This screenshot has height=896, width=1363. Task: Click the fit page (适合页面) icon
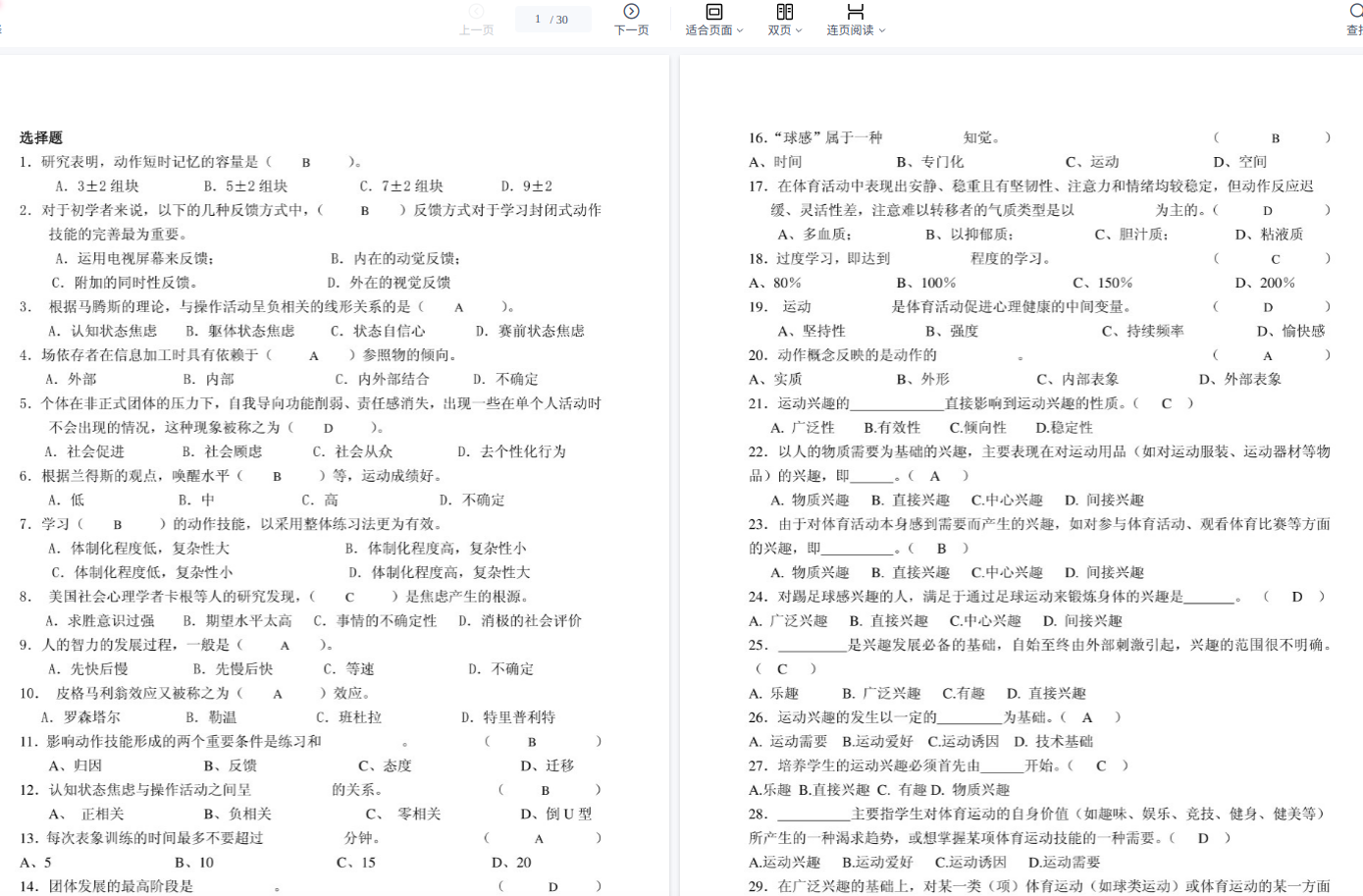point(713,12)
